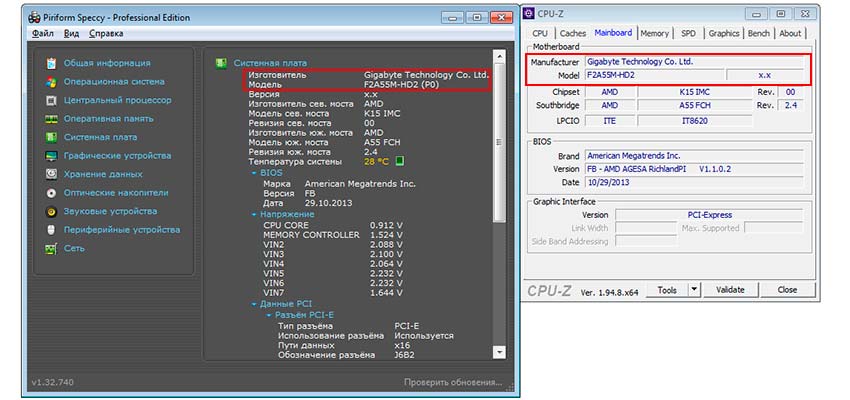Collapse the Данные PCI section

pyautogui.click(x=252, y=304)
